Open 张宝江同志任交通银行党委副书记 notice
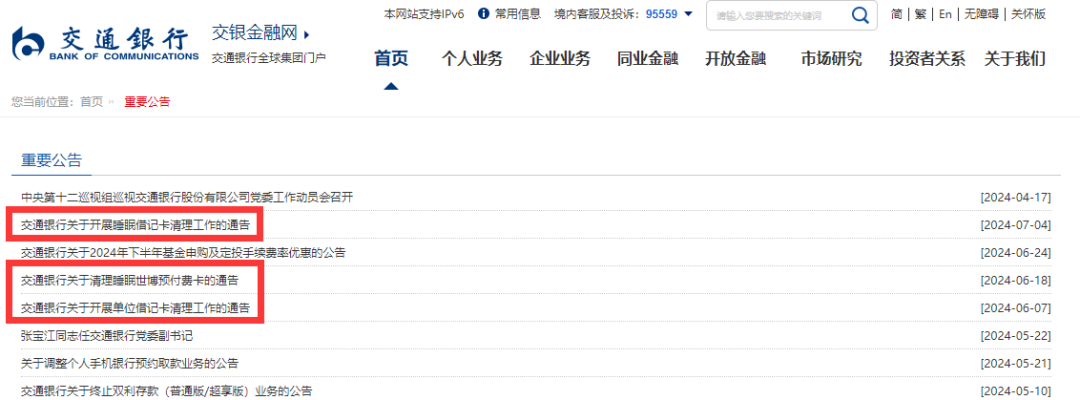1080x400 pixels. click(x=107, y=335)
